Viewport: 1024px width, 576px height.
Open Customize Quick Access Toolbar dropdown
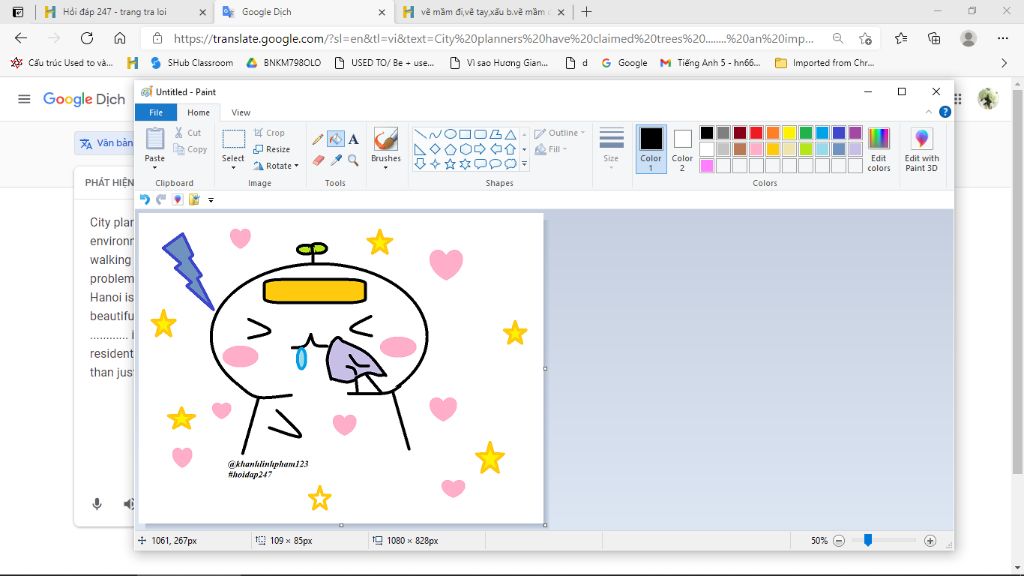[x=211, y=200]
